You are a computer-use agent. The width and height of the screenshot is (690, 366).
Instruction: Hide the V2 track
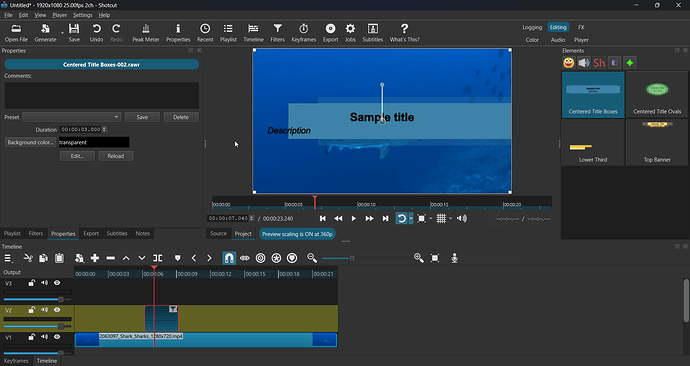57,310
